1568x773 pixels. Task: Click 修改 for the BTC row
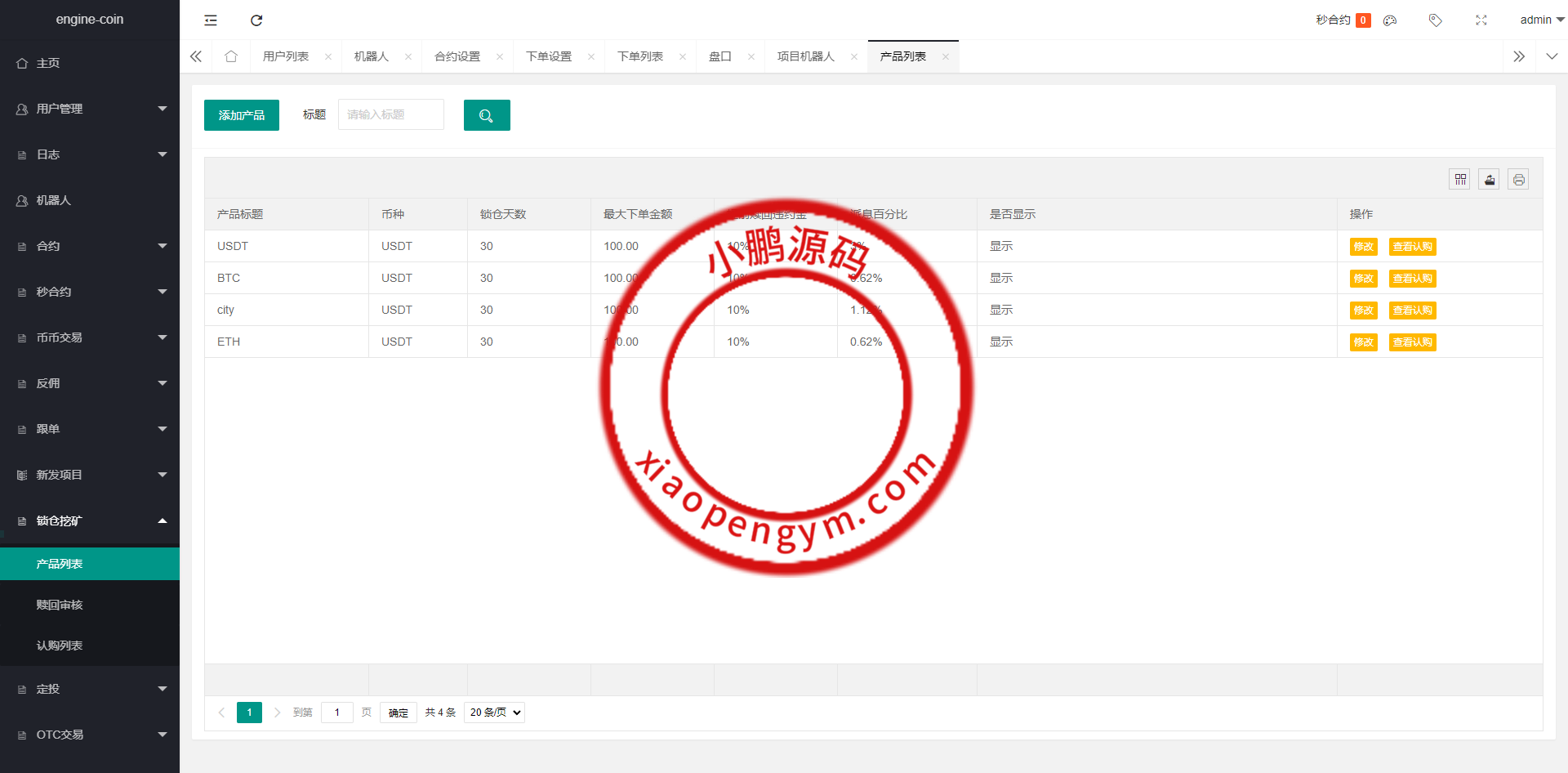click(1363, 279)
